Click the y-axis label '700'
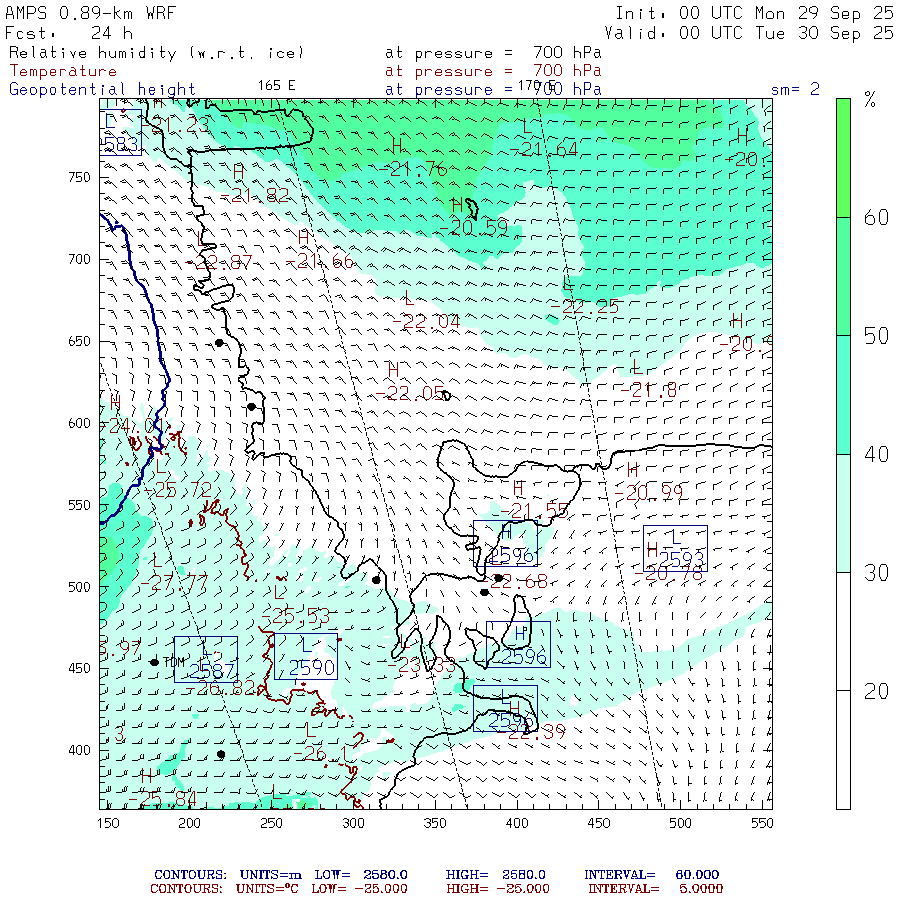The height and width of the screenshot is (900, 900). click(79, 259)
